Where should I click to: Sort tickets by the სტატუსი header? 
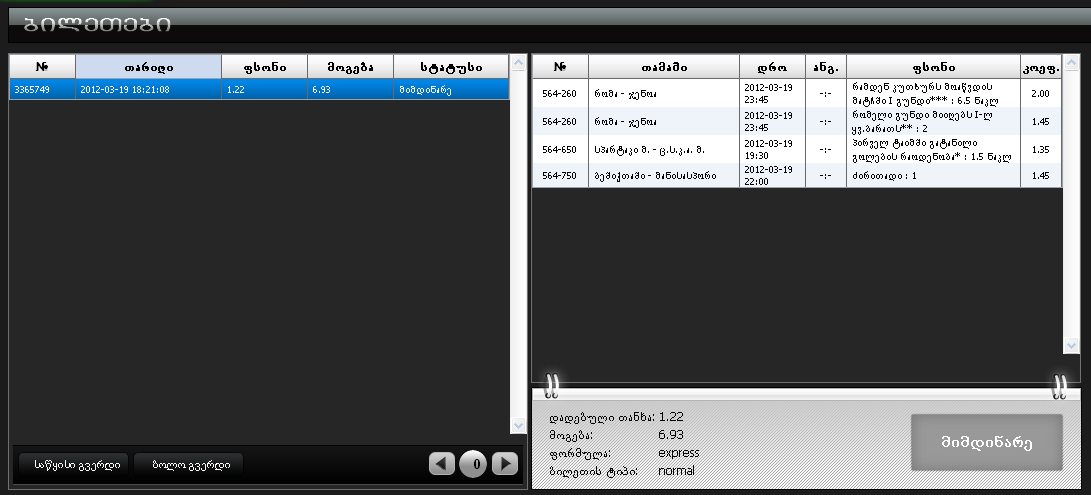click(451, 67)
